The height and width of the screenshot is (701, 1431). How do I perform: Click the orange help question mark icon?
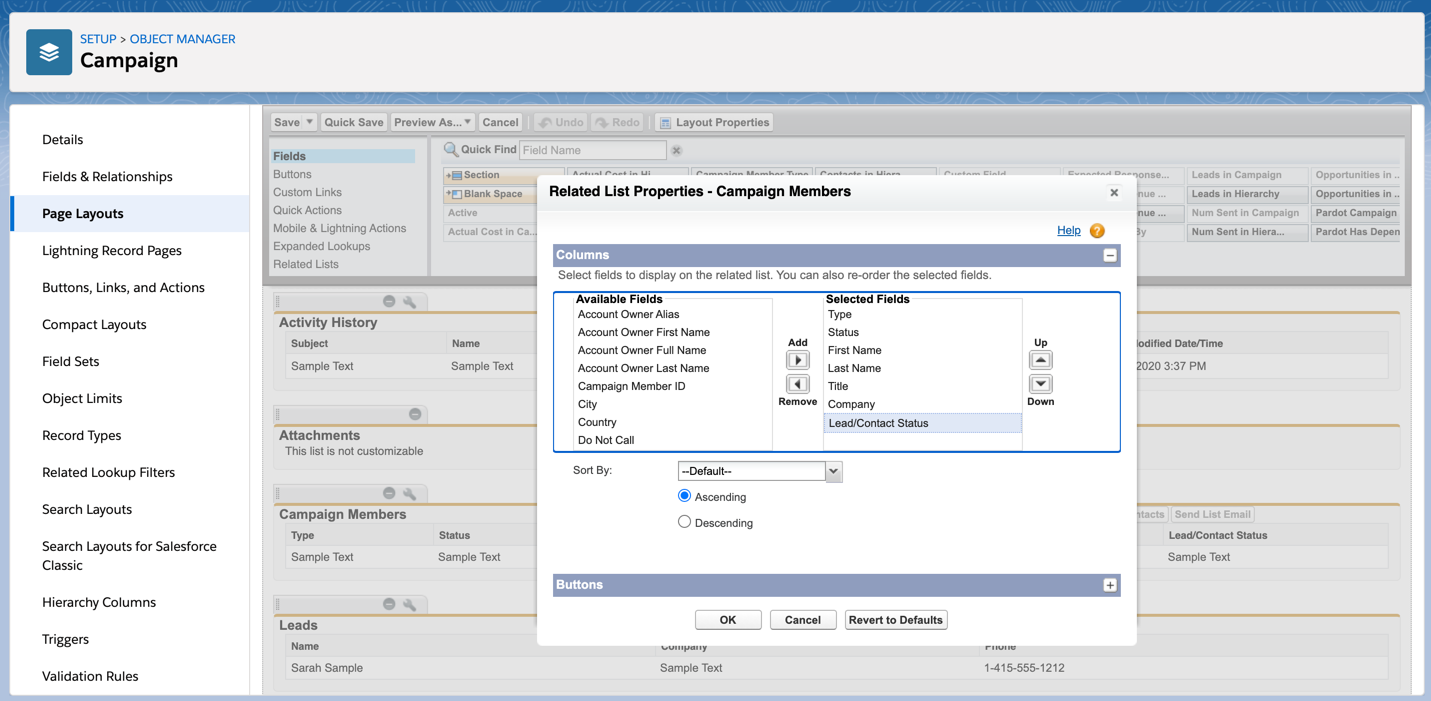point(1097,231)
